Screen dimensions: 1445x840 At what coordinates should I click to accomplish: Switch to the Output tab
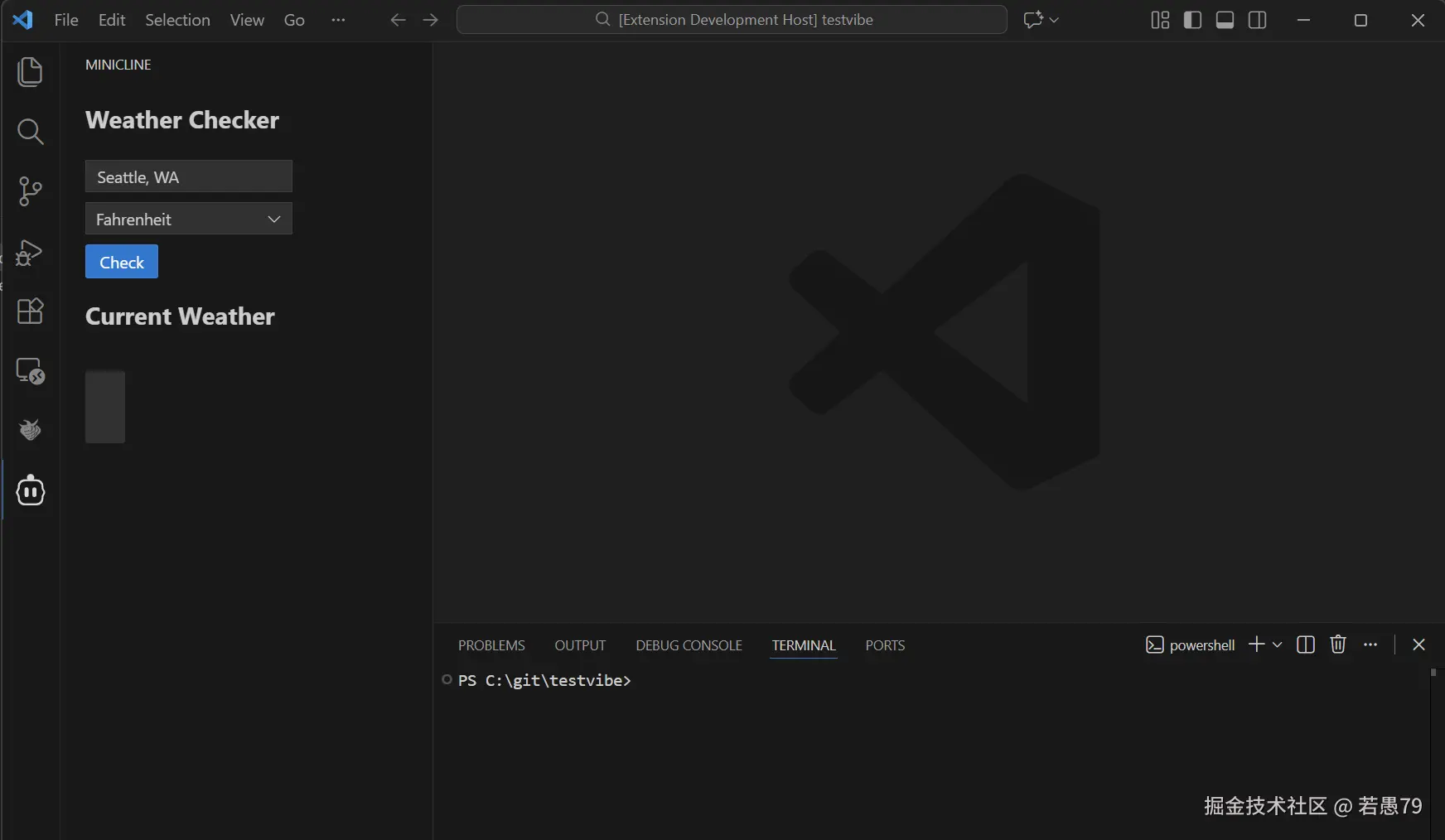pyautogui.click(x=580, y=645)
